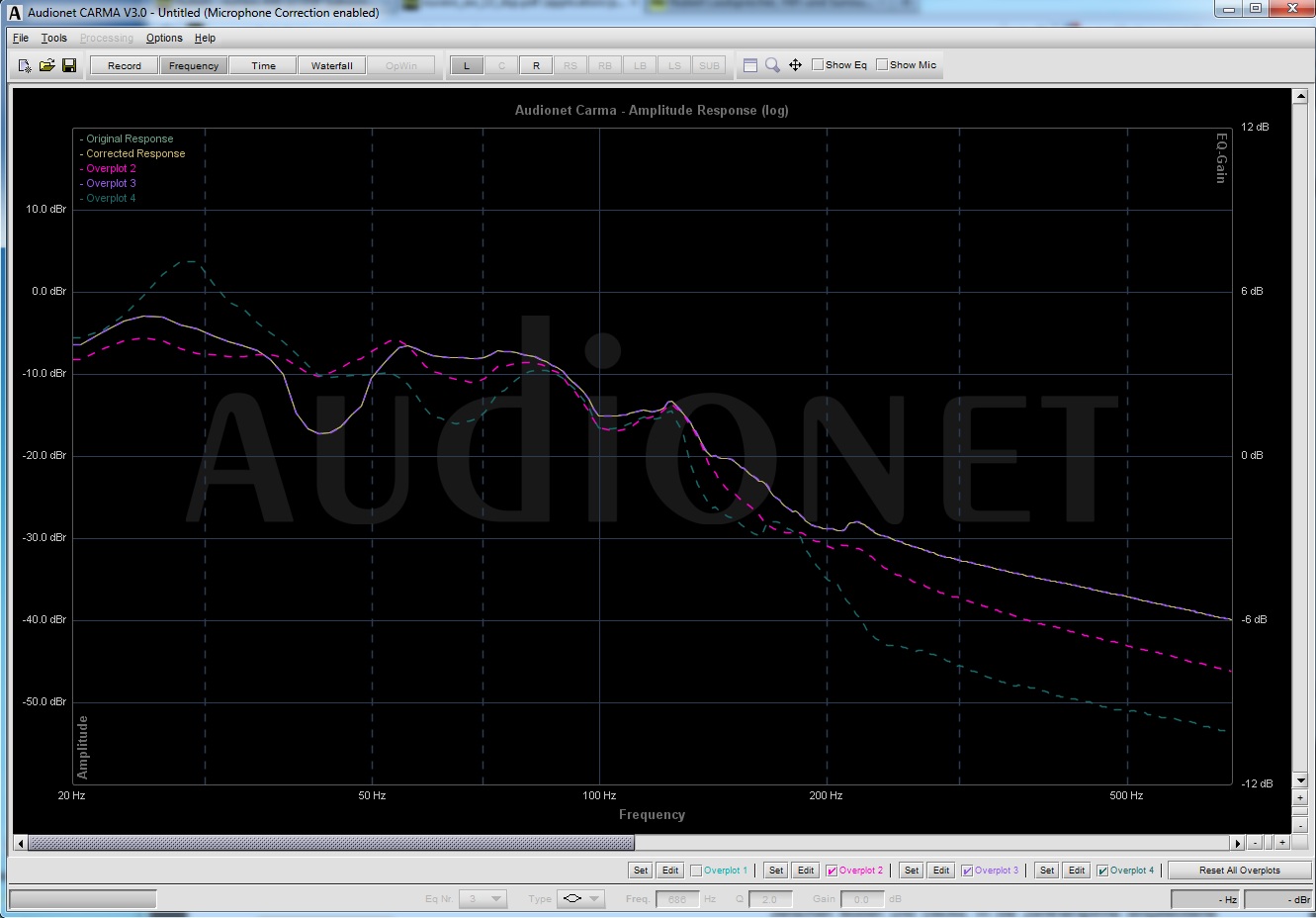Click the horizontal zoom-out minus button
The width and height of the screenshot is (1316, 918).
pyautogui.click(x=1254, y=843)
